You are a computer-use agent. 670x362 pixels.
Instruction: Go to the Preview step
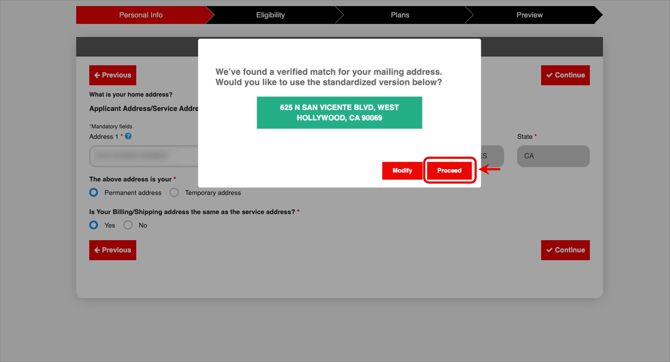[530, 15]
